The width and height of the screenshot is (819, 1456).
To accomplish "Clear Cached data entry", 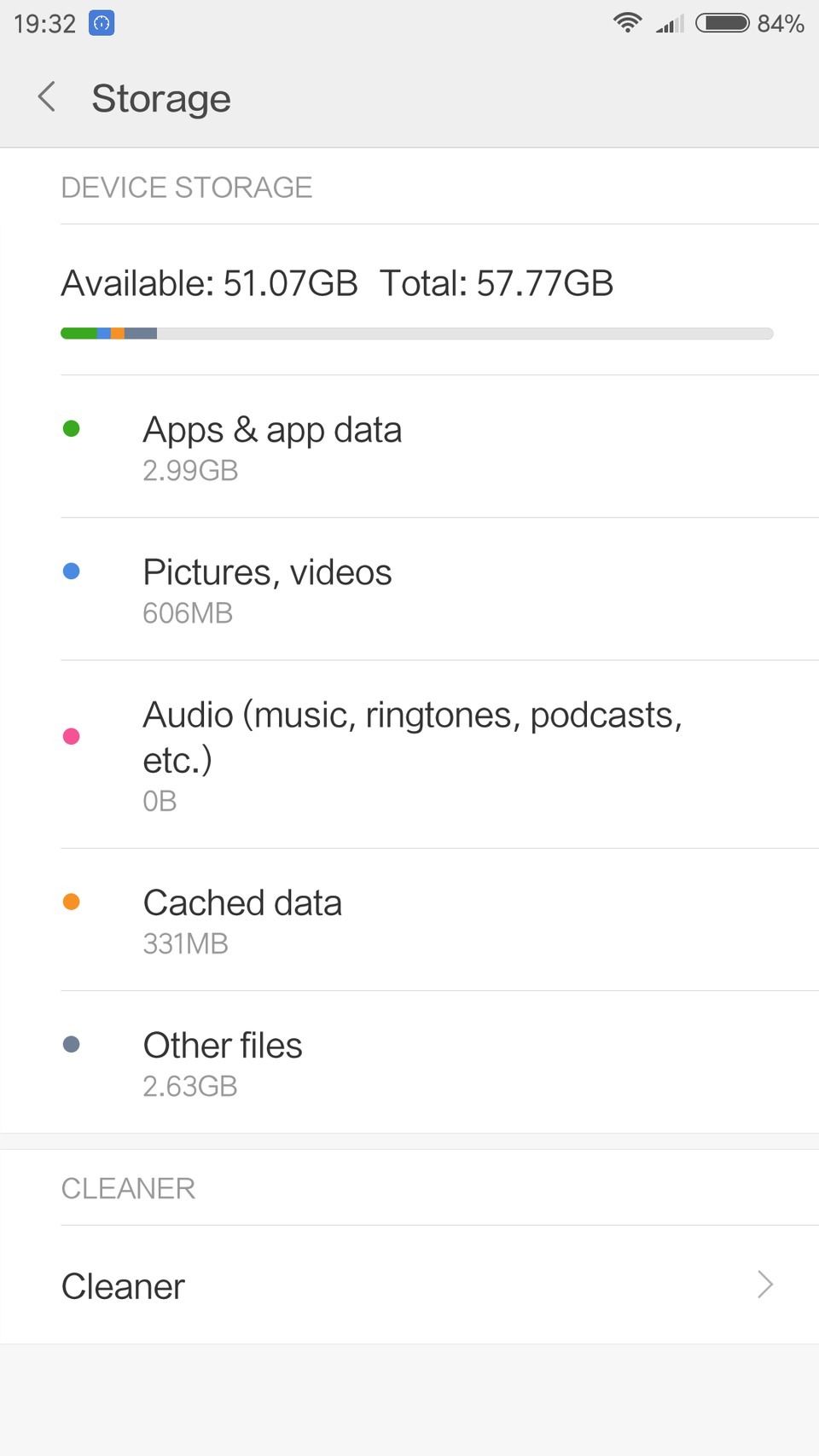I will point(243,920).
